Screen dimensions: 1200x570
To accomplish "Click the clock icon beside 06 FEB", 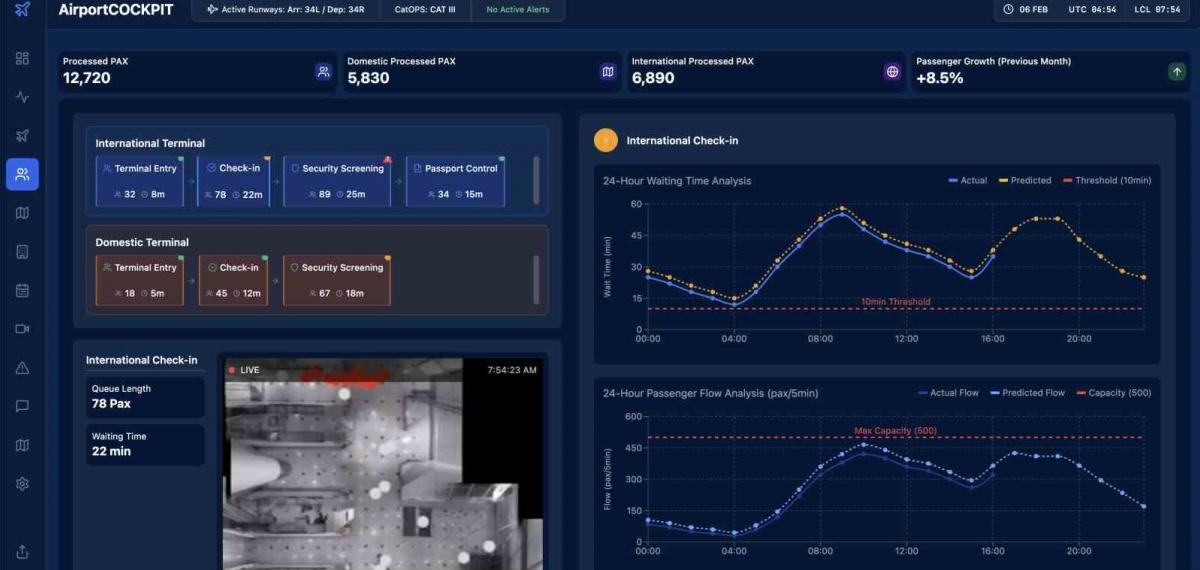I will [1007, 10].
